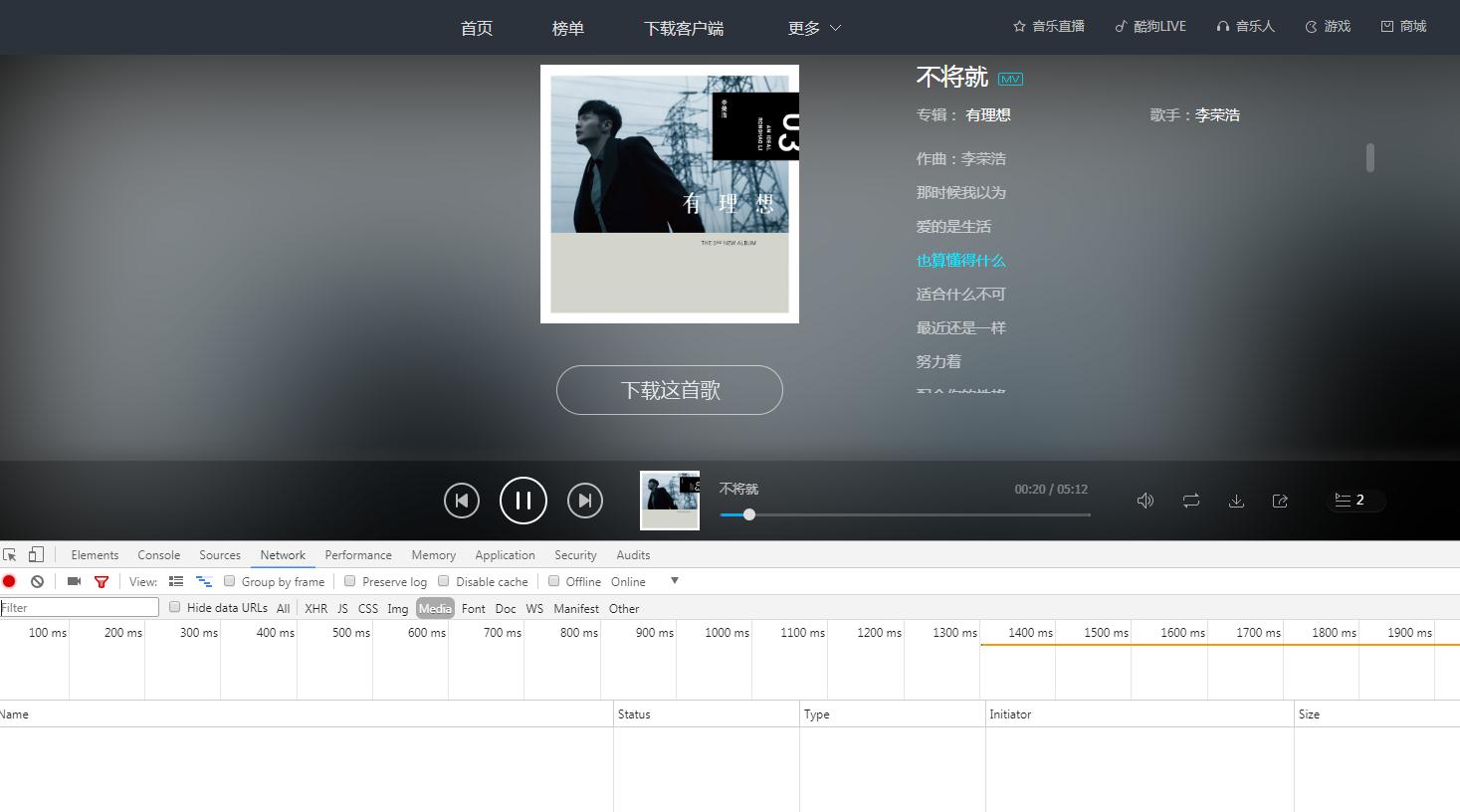The height and width of the screenshot is (812, 1460).
Task: Open the network filter funnel icon
Action: (101, 581)
